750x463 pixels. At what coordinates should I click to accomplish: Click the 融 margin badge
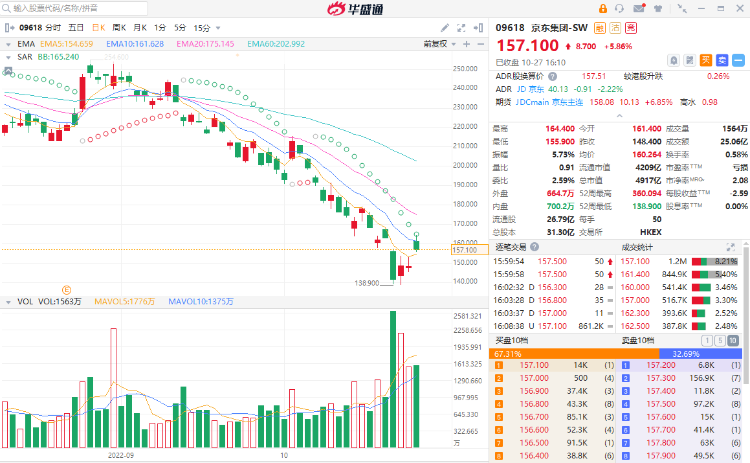coord(599,28)
